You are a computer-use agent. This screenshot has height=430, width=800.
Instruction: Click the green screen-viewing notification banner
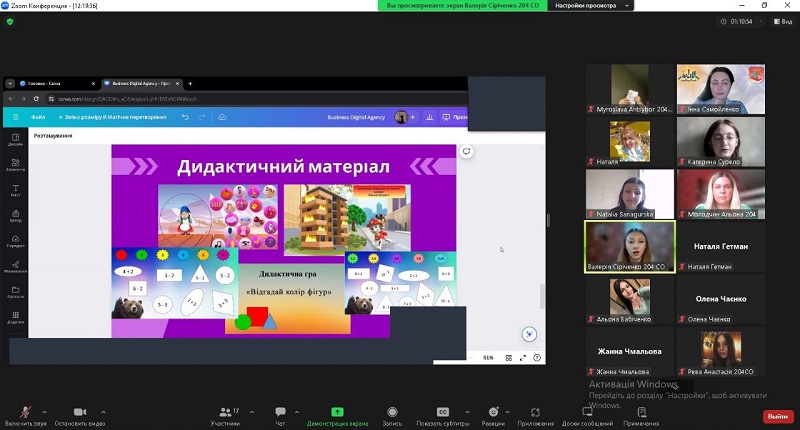(463, 6)
